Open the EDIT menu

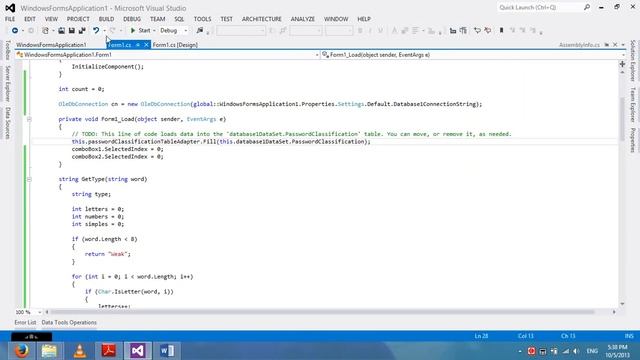click(x=30, y=19)
